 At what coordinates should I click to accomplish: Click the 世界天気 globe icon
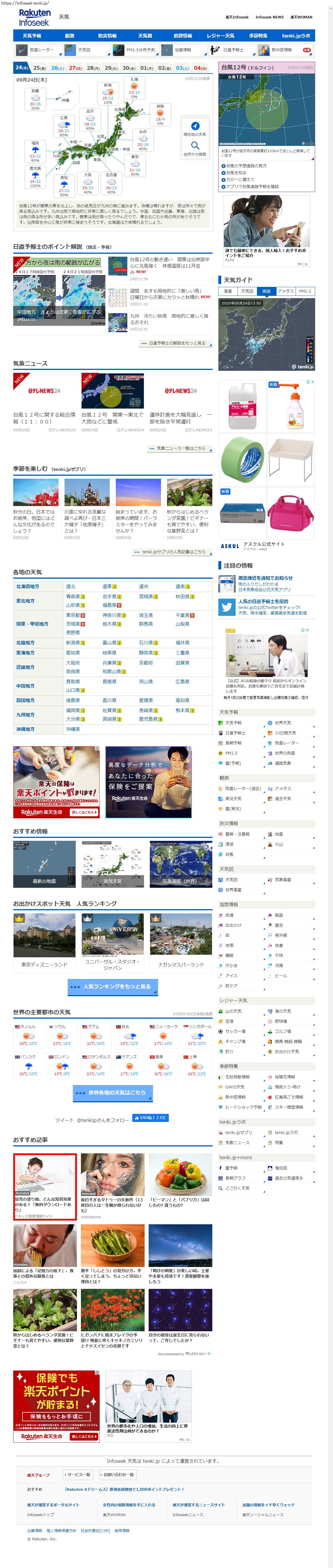pos(270,723)
